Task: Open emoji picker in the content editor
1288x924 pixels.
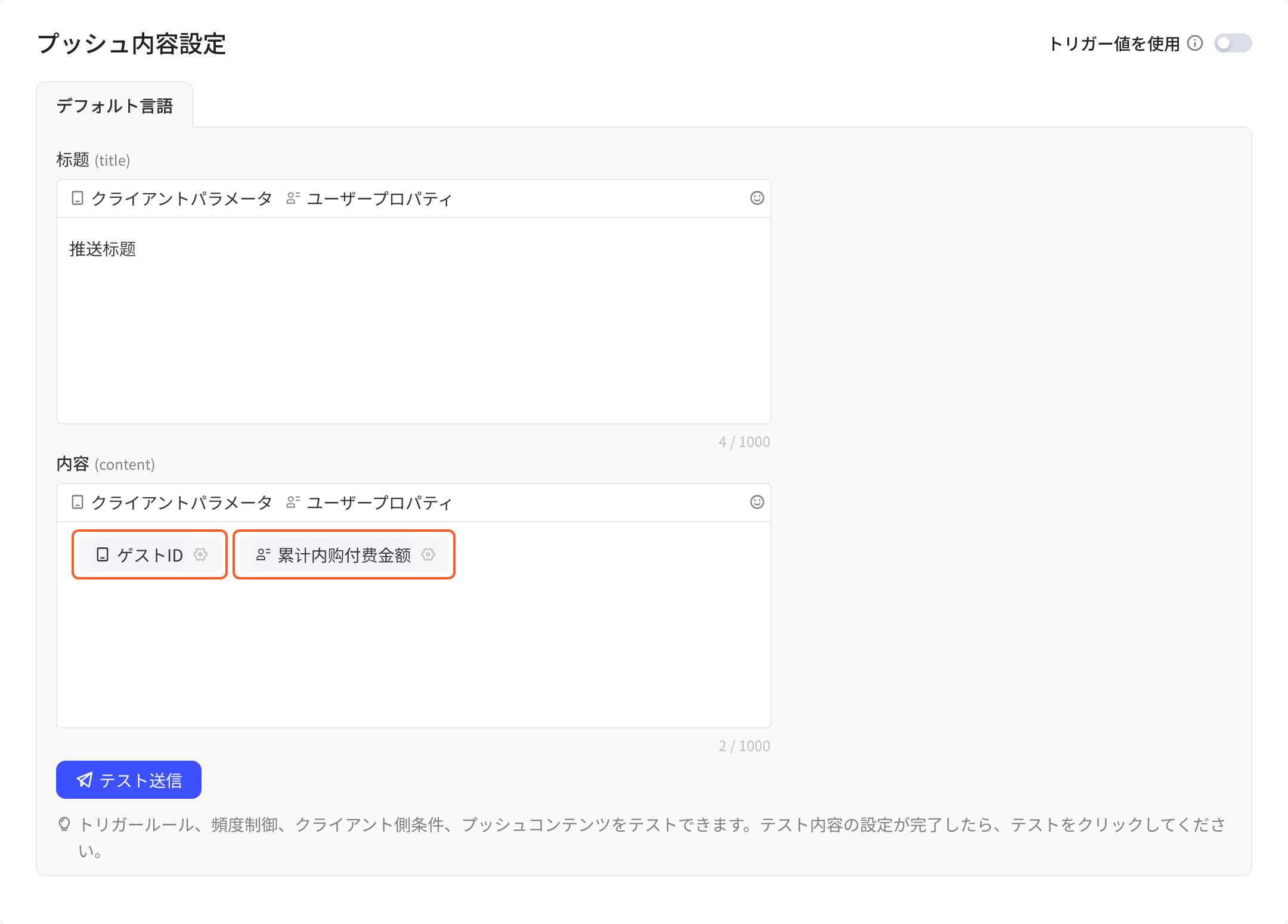Action: point(757,502)
